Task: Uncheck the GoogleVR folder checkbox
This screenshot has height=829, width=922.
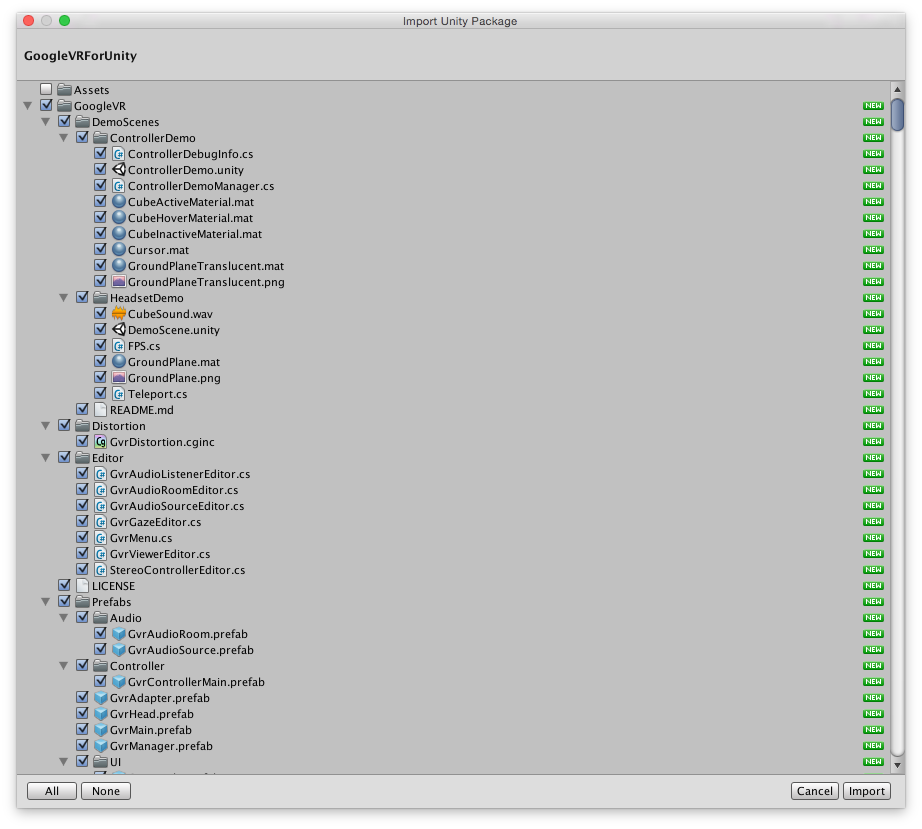Action: click(46, 105)
